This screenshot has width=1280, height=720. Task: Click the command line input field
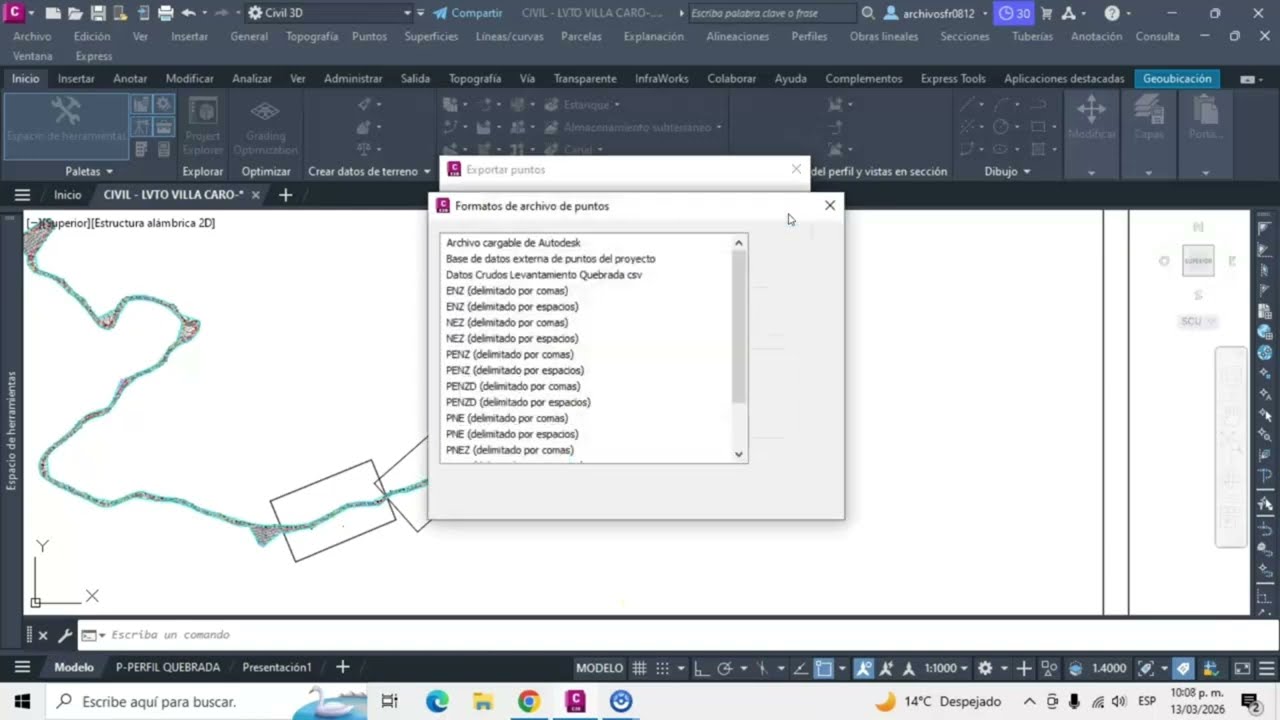pyautogui.click(x=680, y=635)
